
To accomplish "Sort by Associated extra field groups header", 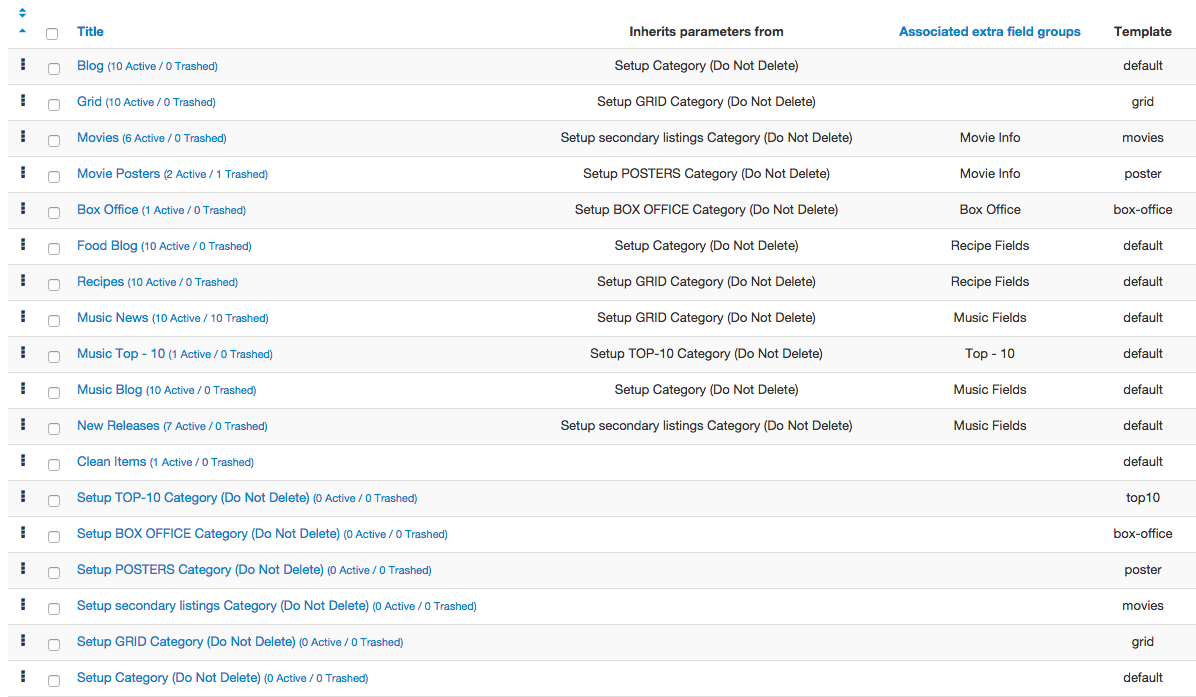I will (x=989, y=31).
